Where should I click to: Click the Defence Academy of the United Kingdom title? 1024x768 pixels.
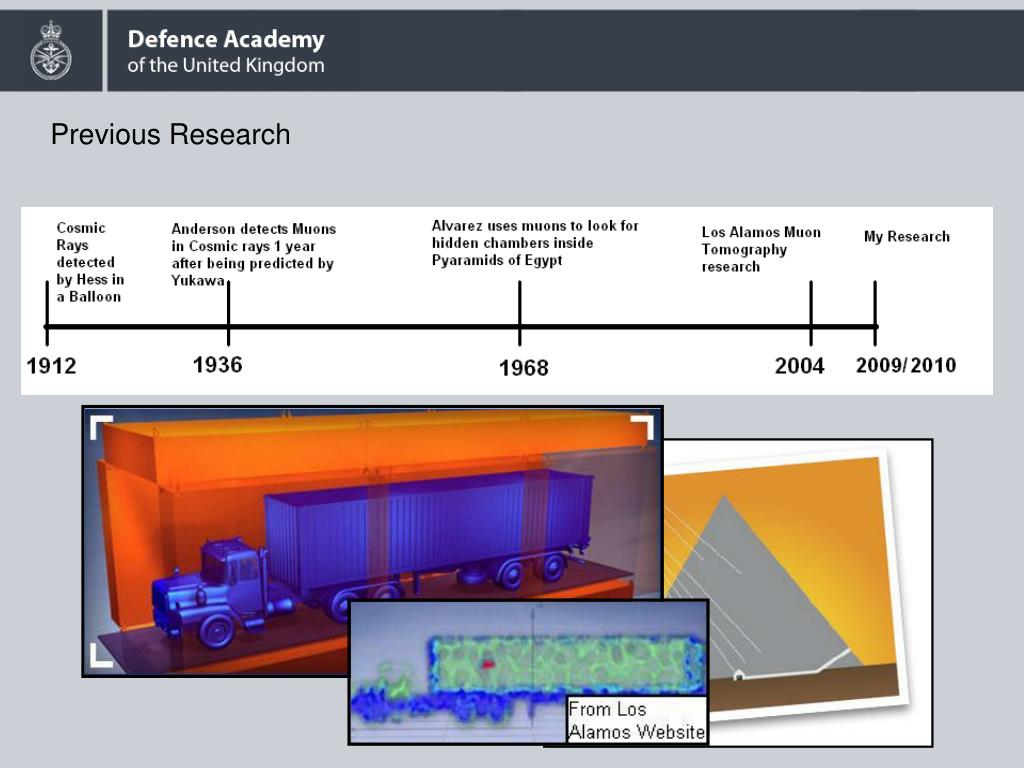[225, 52]
